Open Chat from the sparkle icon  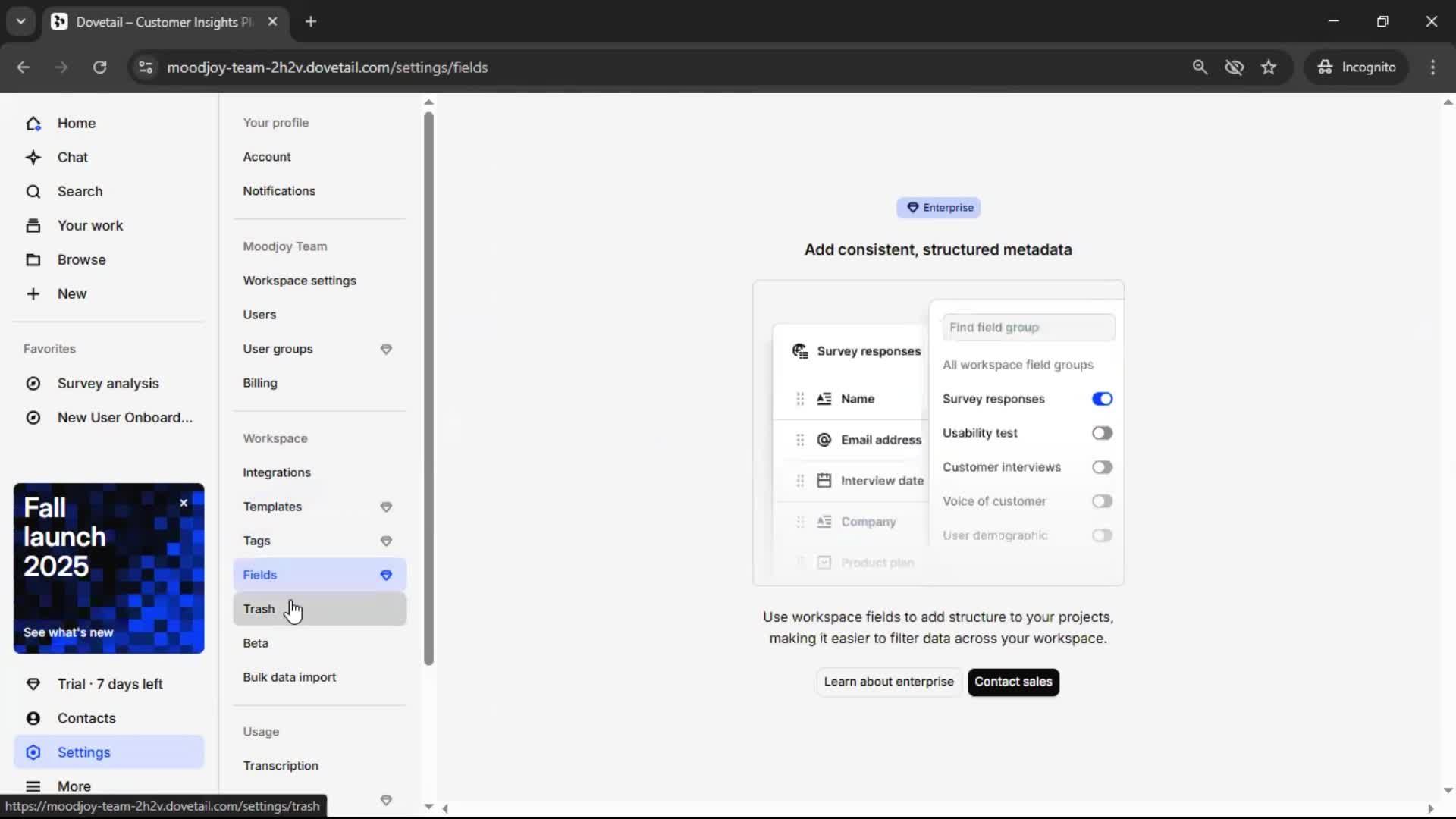click(33, 158)
